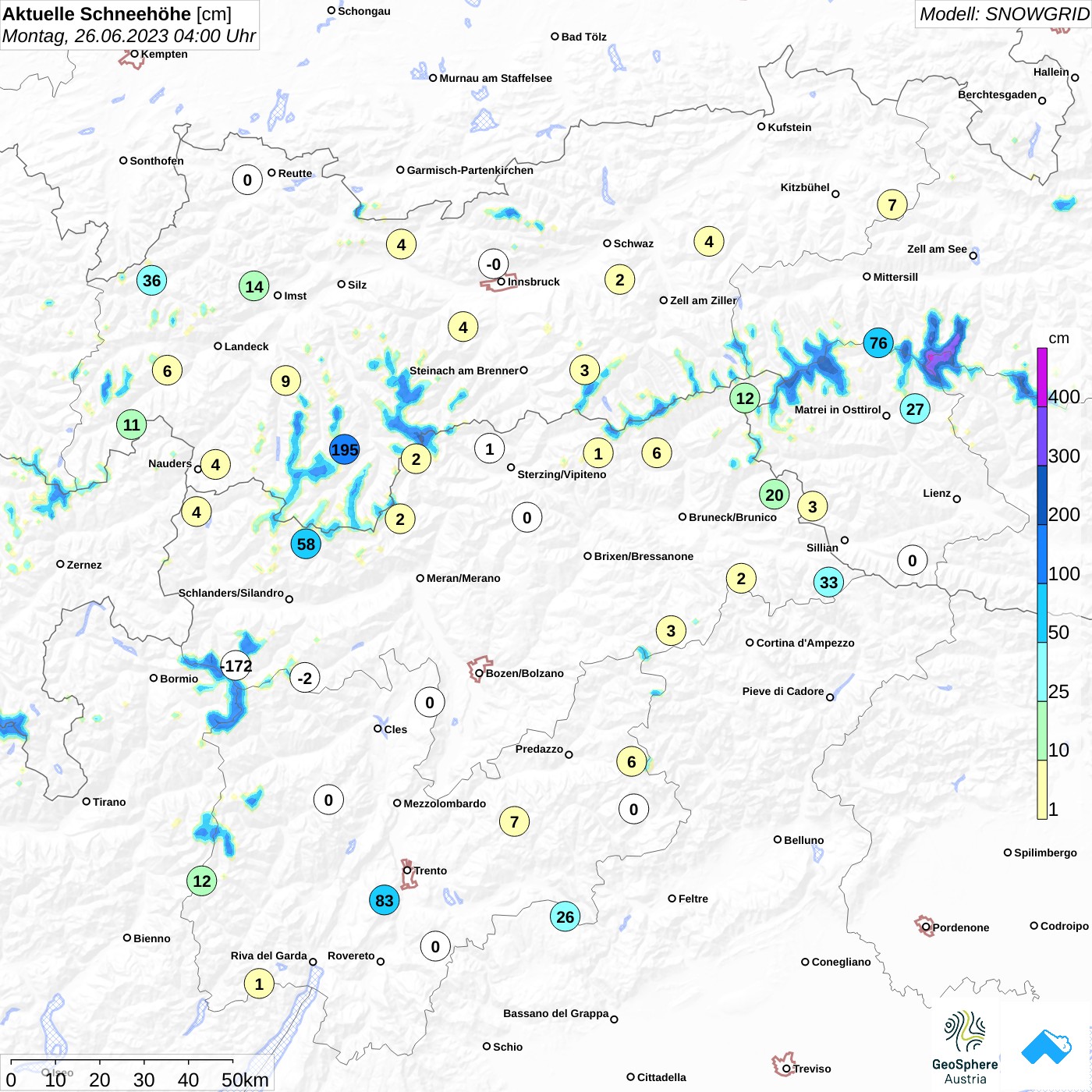This screenshot has width=1092, height=1092.
Task: Click the Steinach am Brenner label
Action: click(x=463, y=370)
